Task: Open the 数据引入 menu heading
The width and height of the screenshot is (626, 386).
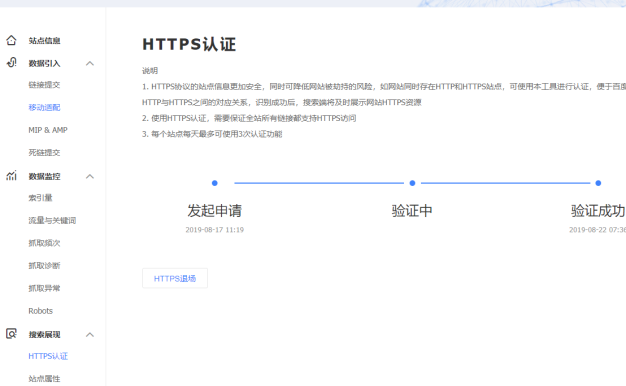Action: point(44,63)
